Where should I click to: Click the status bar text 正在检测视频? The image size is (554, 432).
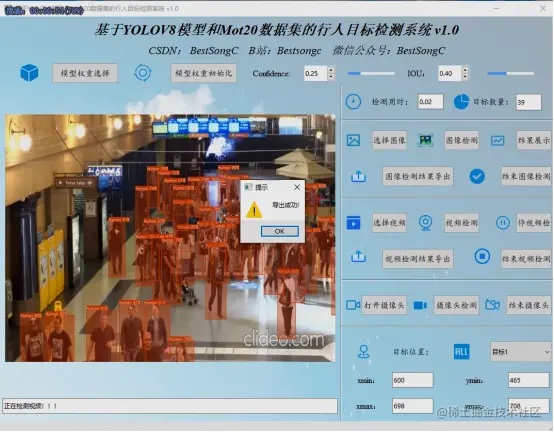click(30, 406)
